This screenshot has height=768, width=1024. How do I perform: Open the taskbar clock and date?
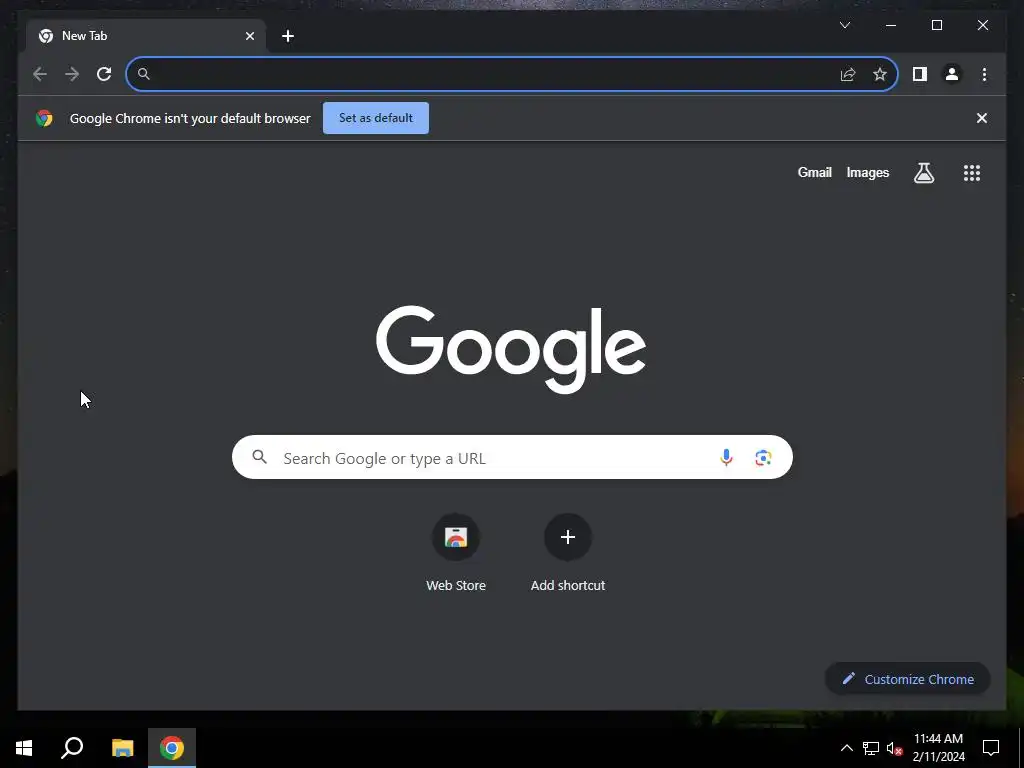[938, 748]
